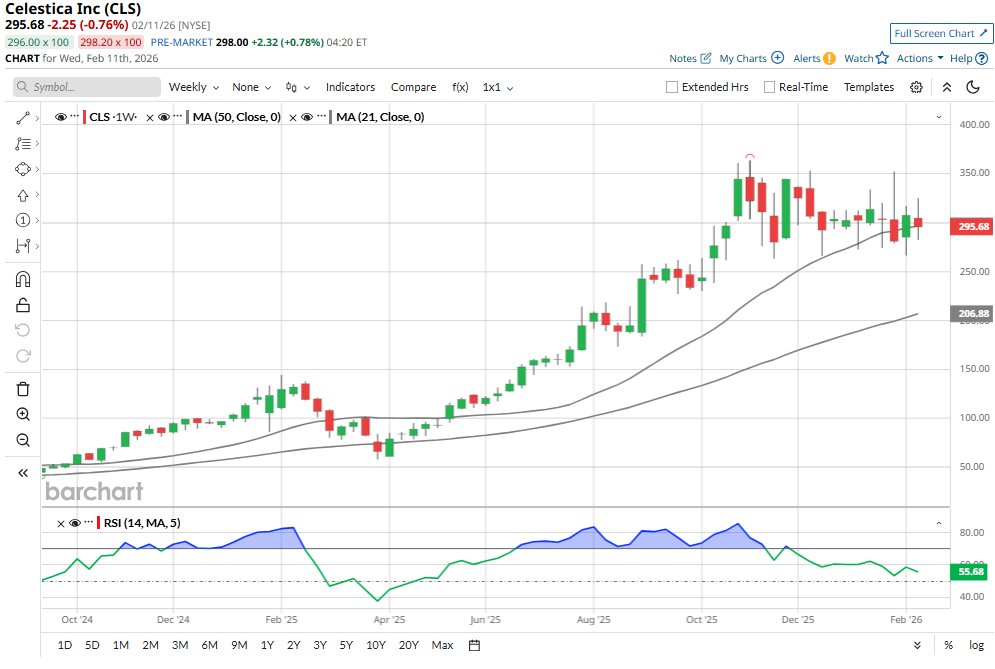Open the Full Screen Chart button
The width and height of the screenshot is (995, 669).
coord(941,34)
